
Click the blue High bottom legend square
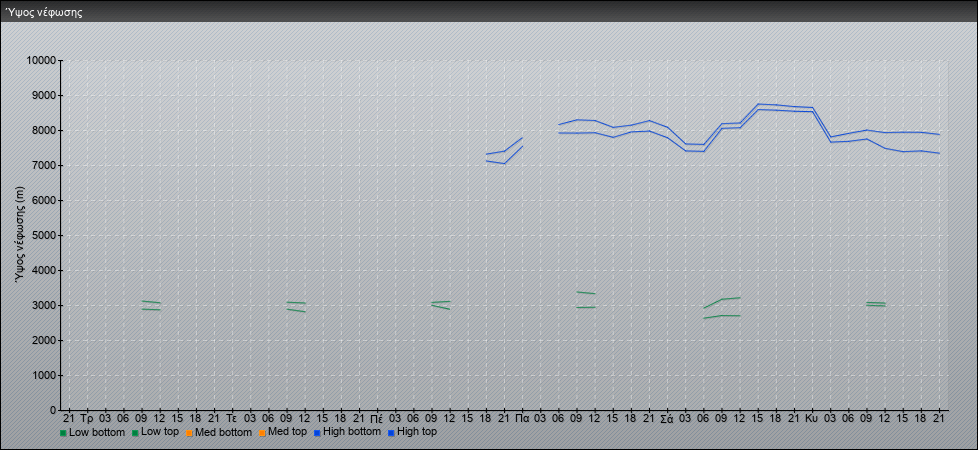point(318,433)
